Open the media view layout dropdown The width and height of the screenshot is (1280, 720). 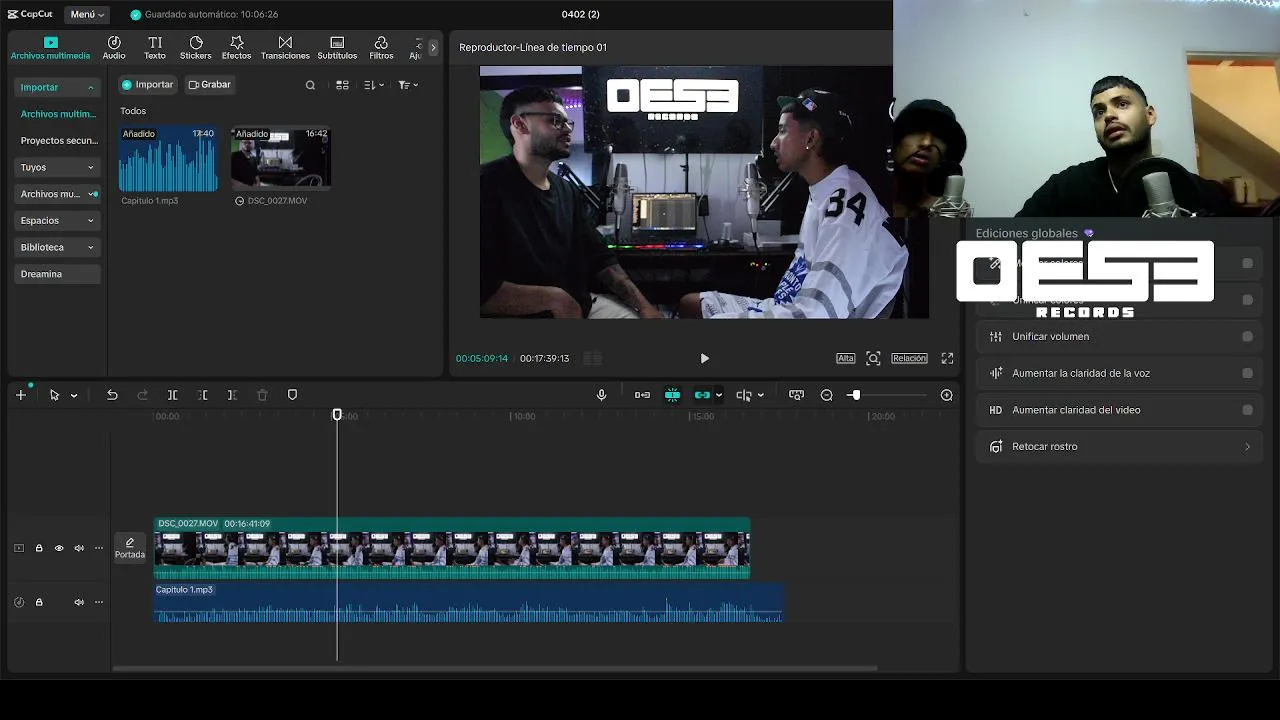[x=342, y=85]
